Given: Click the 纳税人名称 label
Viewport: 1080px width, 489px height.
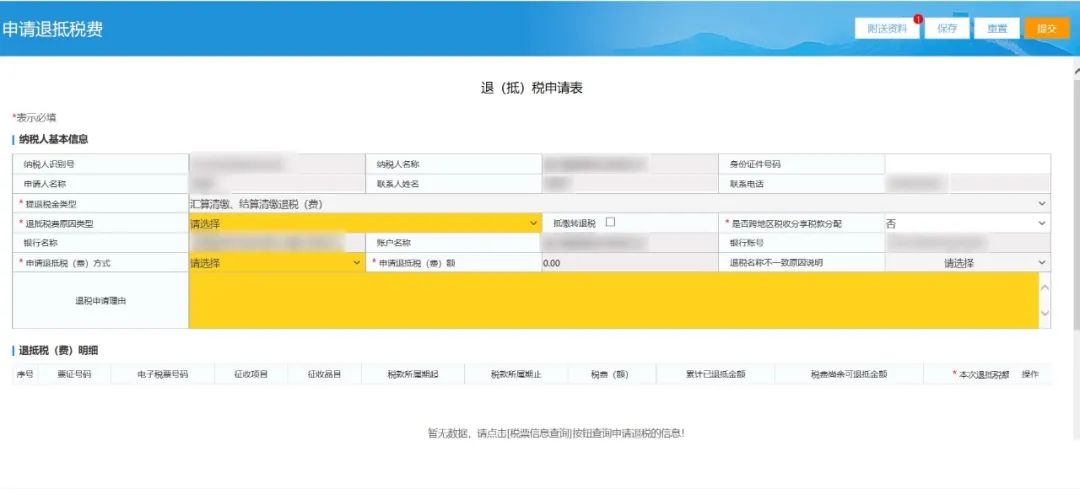Looking at the screenshot, I should point(397,164).
